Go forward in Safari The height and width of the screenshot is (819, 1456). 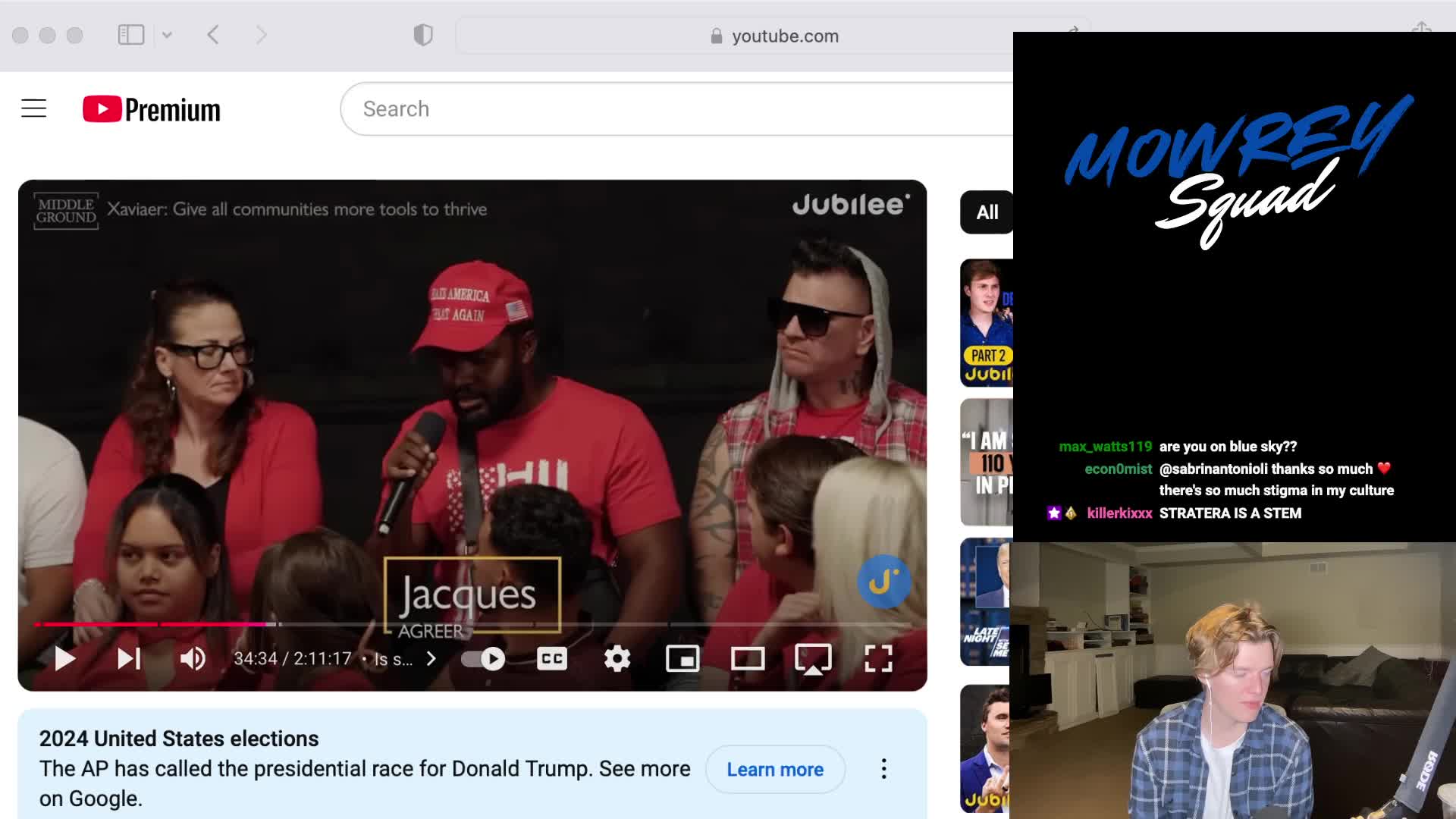[261, 35]
